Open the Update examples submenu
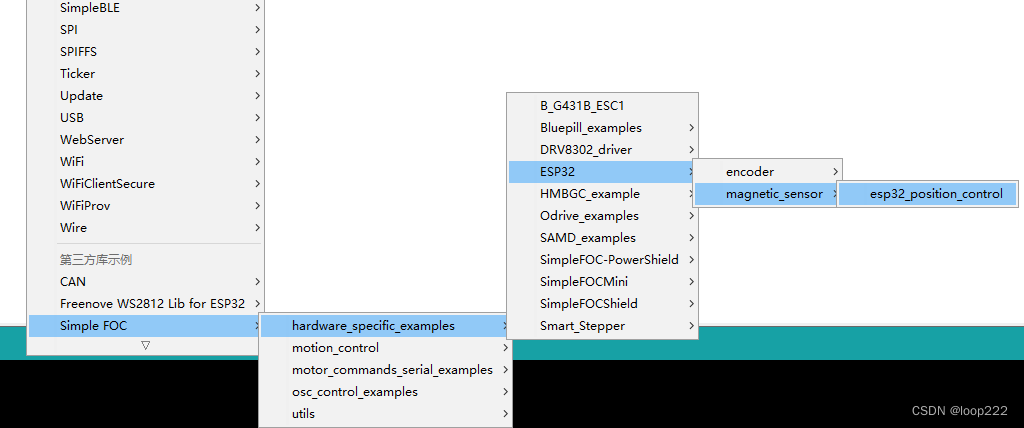1024x428 pixels. (x=145, y=95)
